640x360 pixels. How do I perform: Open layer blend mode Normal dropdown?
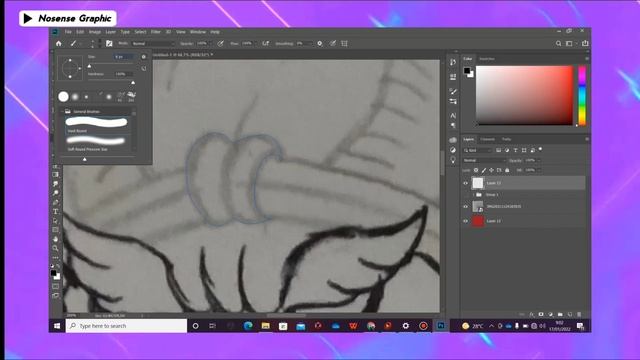[484, 160]
